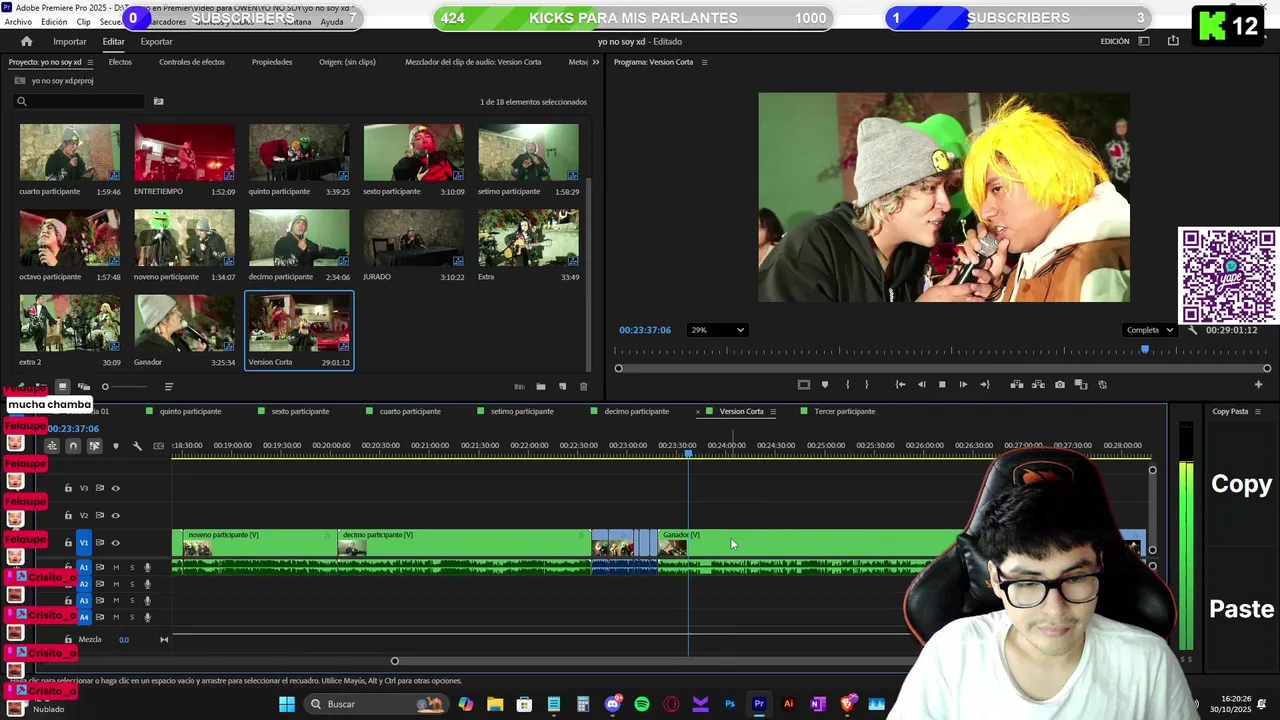Image resolution: width=1280 pixels, height=720 pixels.
Task: Mark Out point in Program monitor
Action: point(866,384)
